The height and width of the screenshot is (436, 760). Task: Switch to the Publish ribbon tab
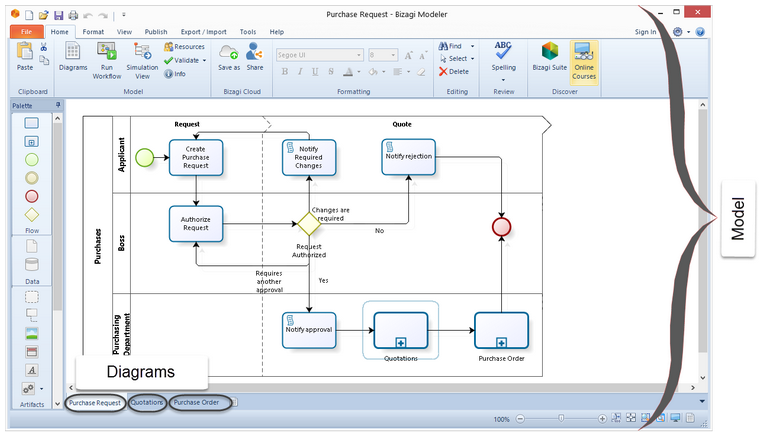coord(156,31)
